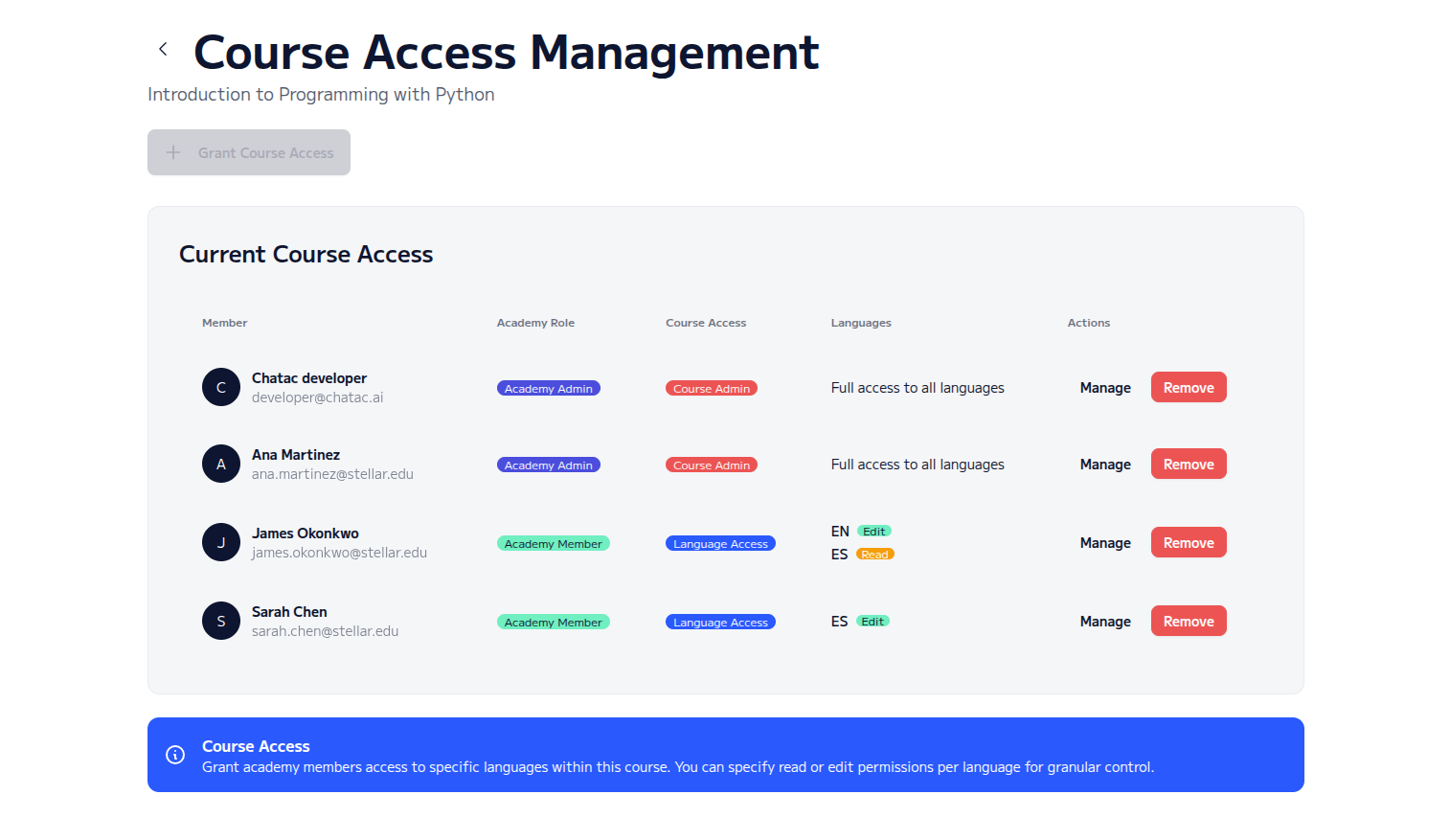Click James Okonkwo's avatar initial J
Viewport: 1450px width, 840px height.
pos(221,542)
